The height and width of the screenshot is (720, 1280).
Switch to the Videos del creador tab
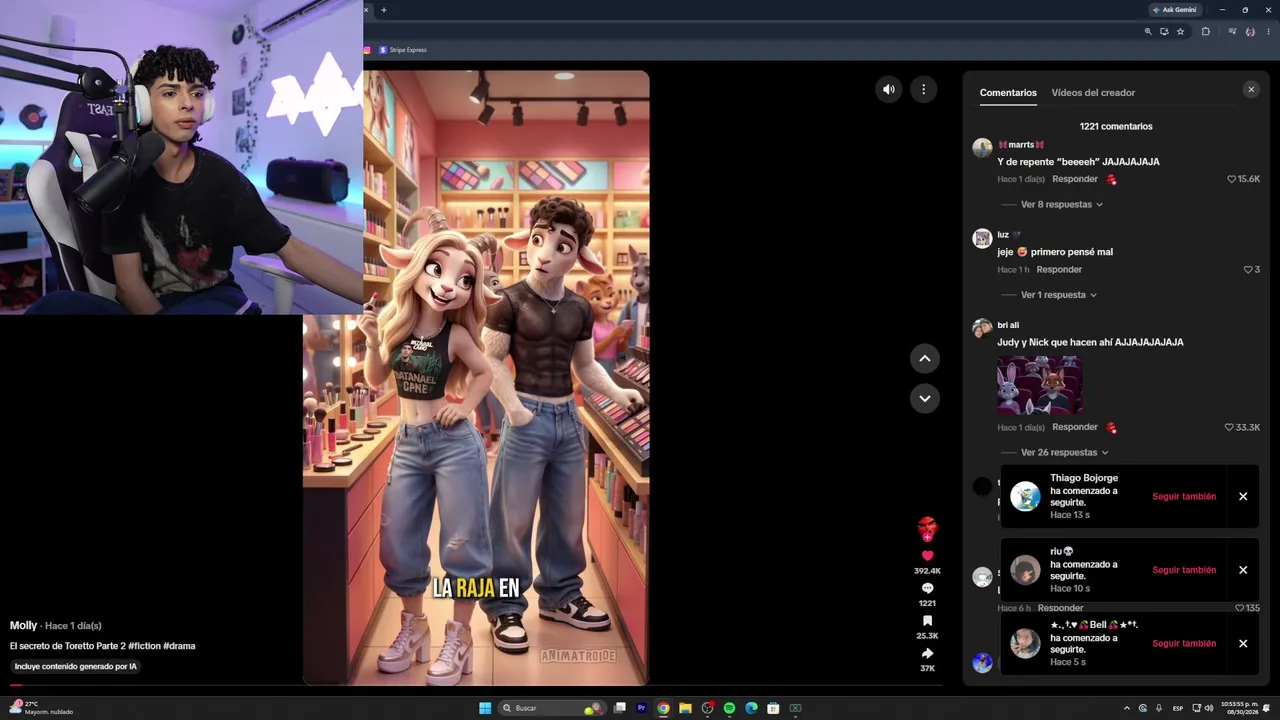[1093, 93]
